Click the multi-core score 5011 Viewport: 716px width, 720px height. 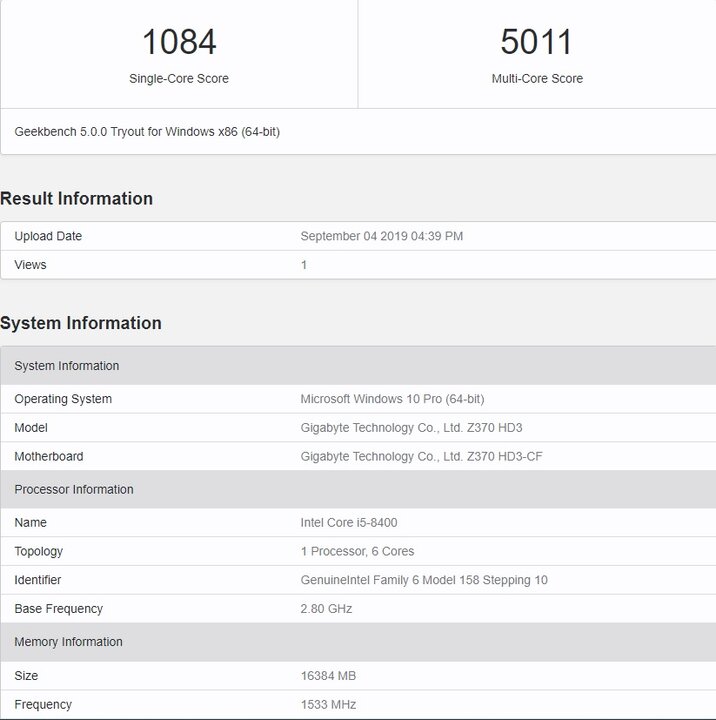click(x=536, y=42)
